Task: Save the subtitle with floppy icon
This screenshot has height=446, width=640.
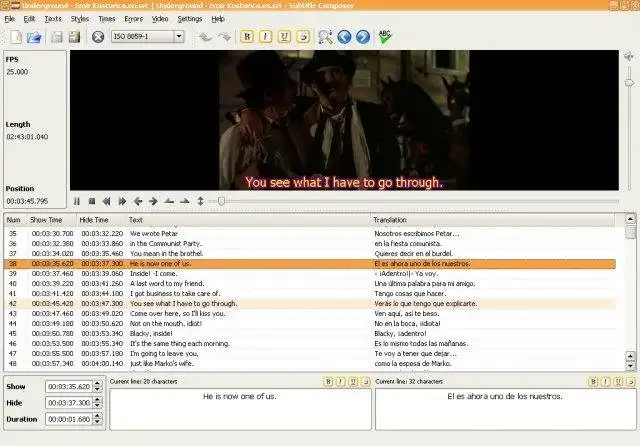Action: 56,37
